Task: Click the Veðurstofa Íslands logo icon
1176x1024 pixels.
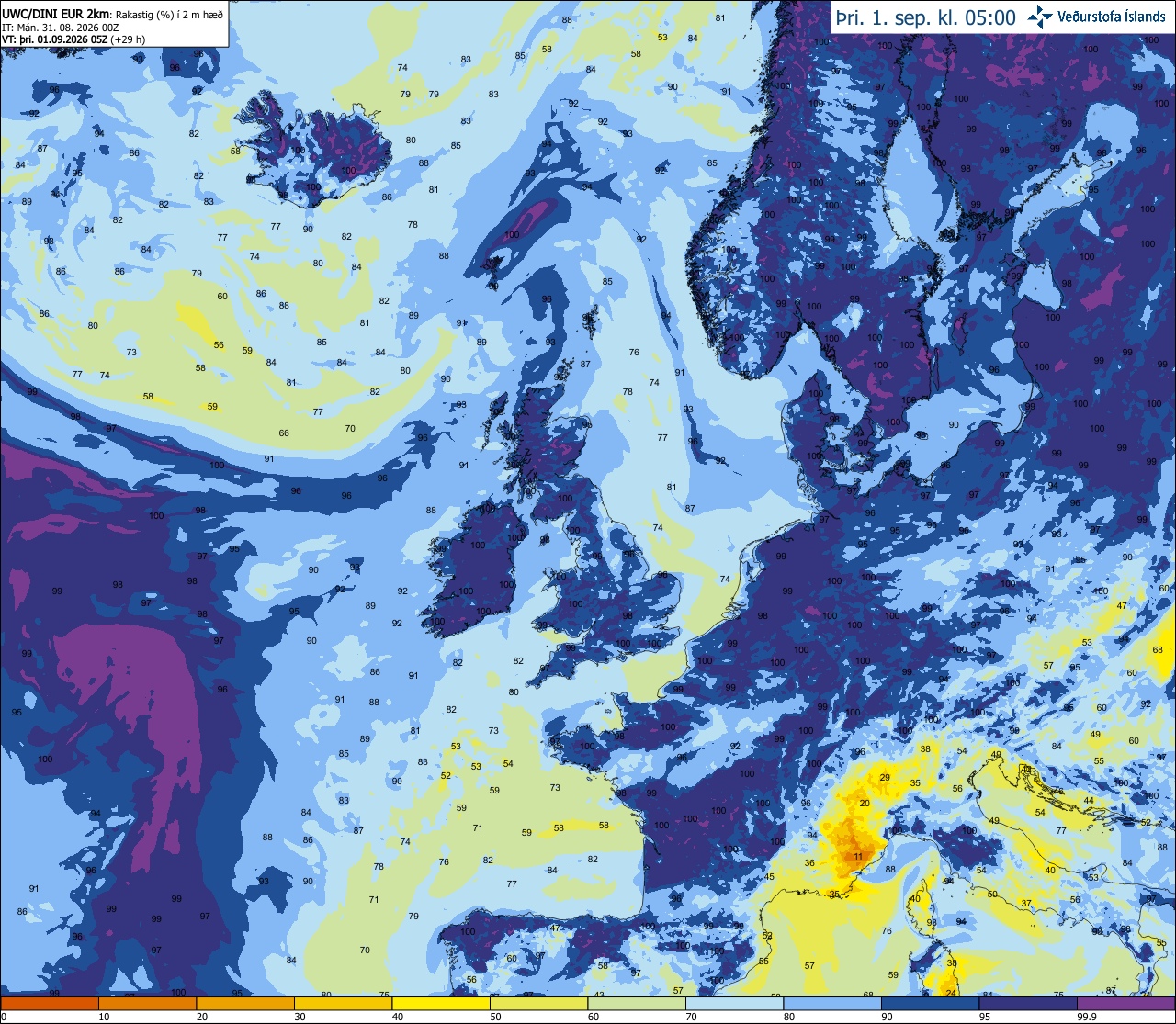Action: click(1040, 16)
